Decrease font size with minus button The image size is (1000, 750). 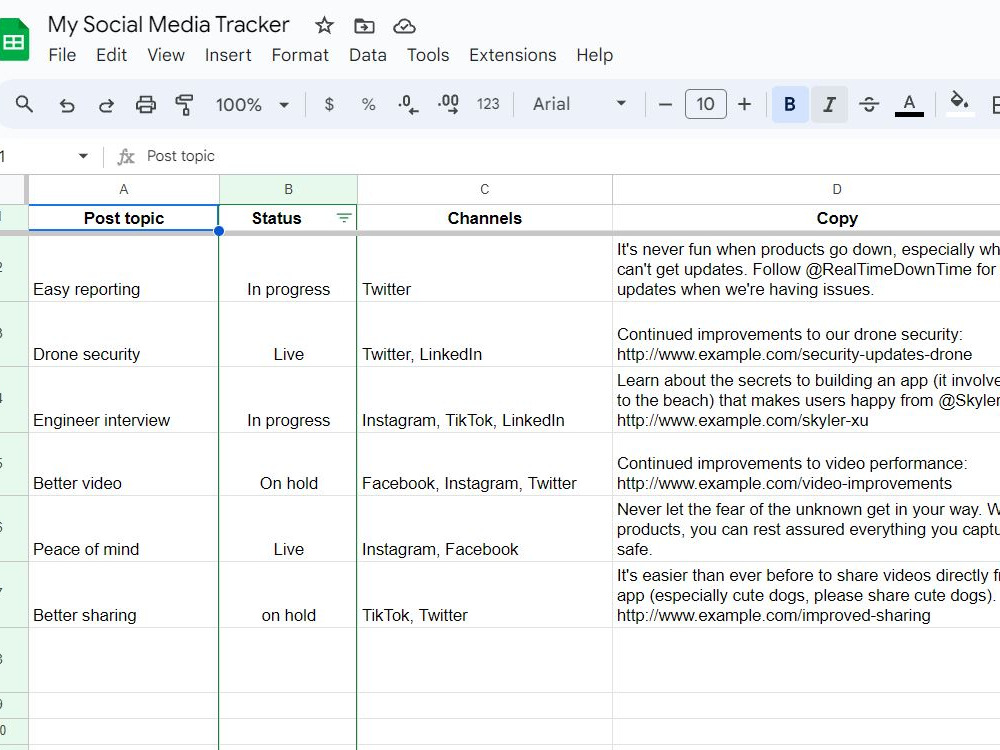[665, 104]
